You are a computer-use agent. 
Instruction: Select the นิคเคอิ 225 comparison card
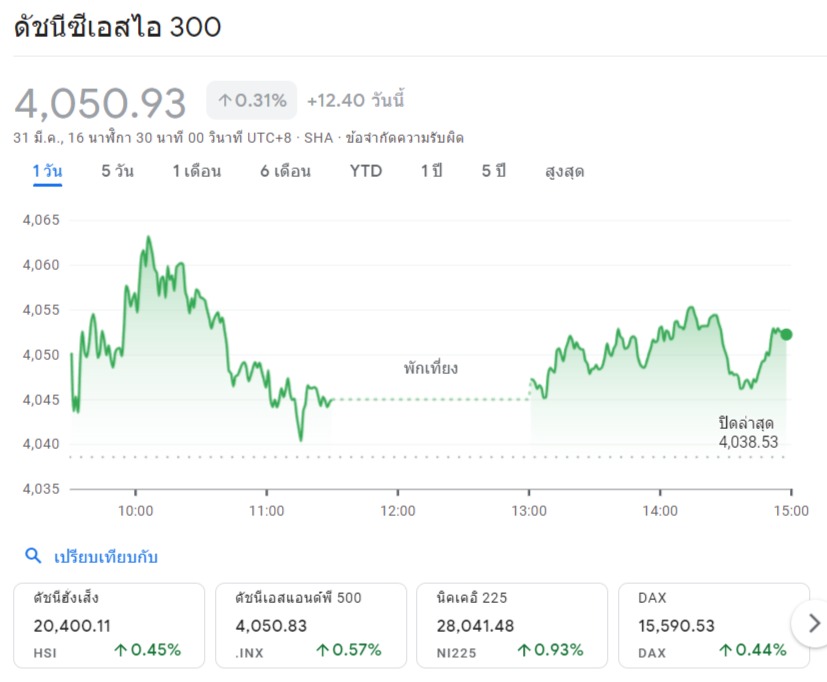(512, 625)
